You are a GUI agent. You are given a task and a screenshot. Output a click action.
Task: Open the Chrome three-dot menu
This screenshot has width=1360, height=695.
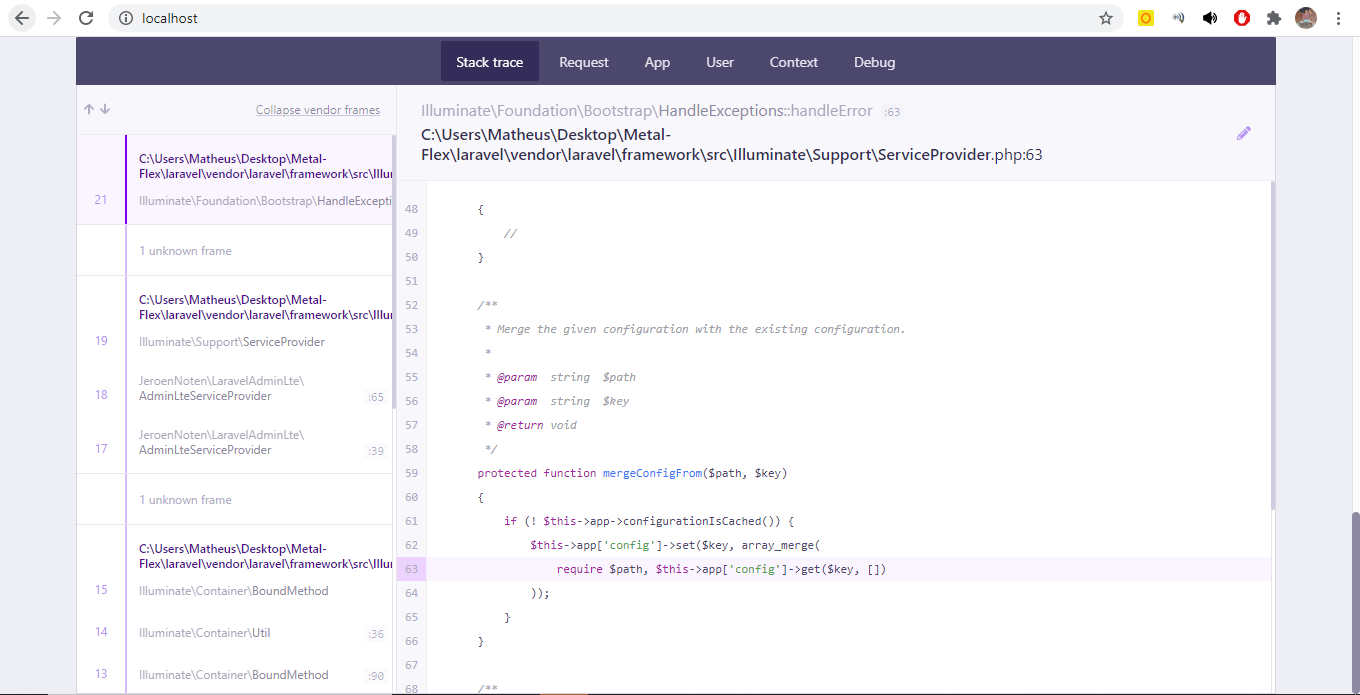(1338, 18)
